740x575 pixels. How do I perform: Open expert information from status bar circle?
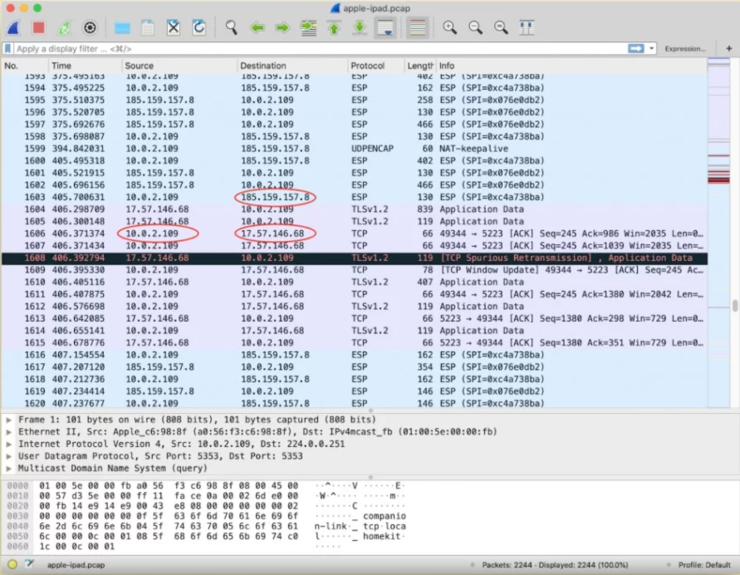[12, 565]
